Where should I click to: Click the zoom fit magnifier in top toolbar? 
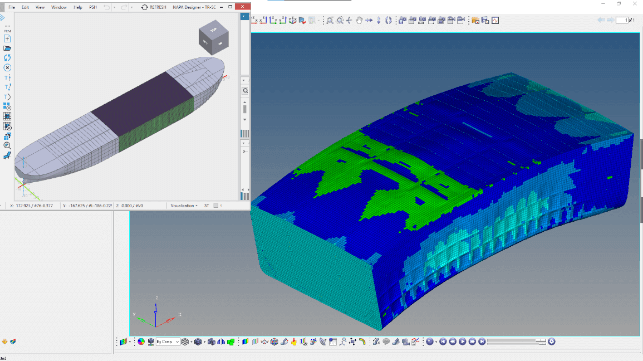coord(330,20)
